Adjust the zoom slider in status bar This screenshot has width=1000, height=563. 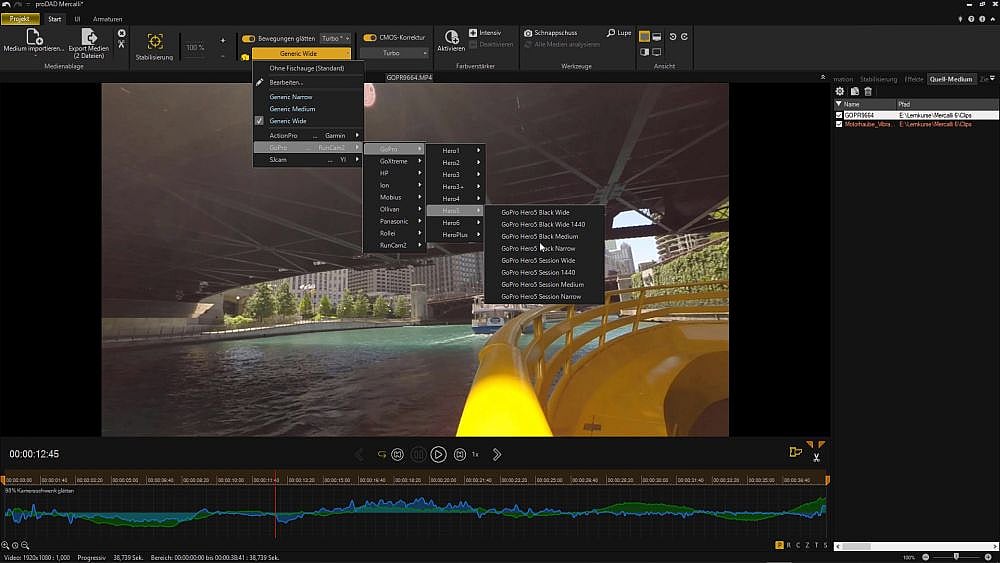pyautogui.click(x=957, y=556)
